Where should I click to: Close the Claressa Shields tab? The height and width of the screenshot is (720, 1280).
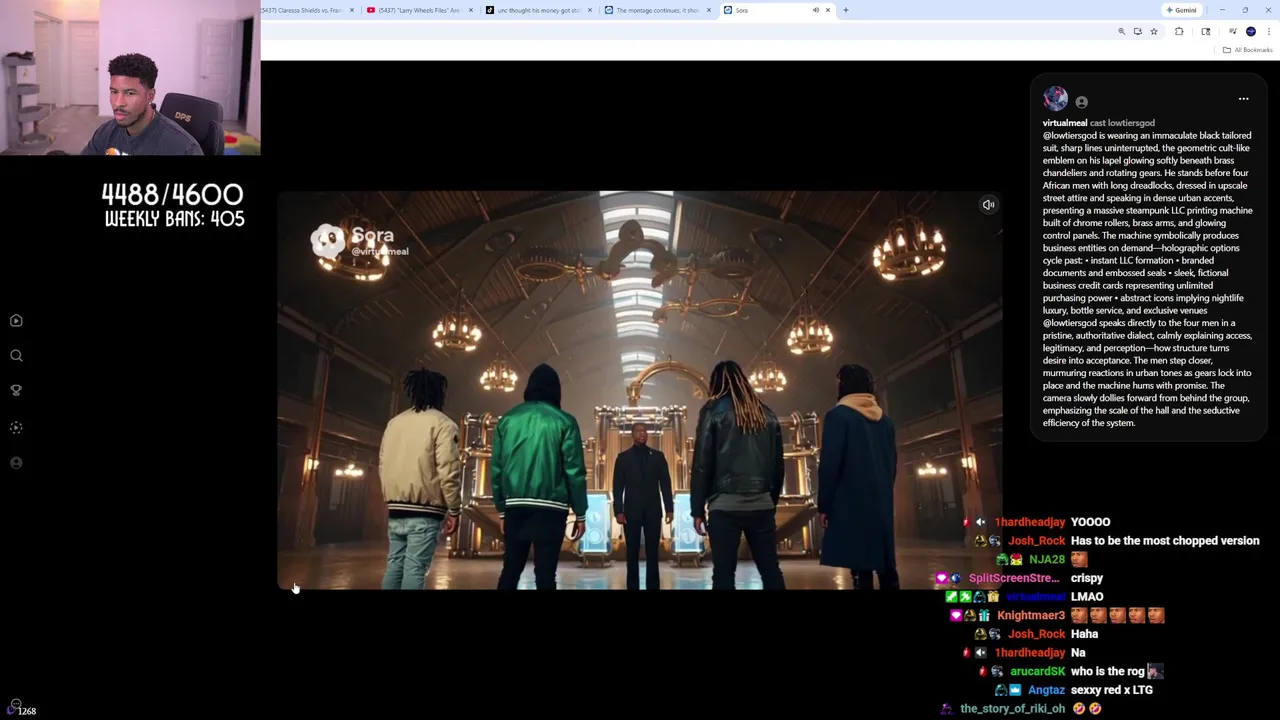(351, 10)
